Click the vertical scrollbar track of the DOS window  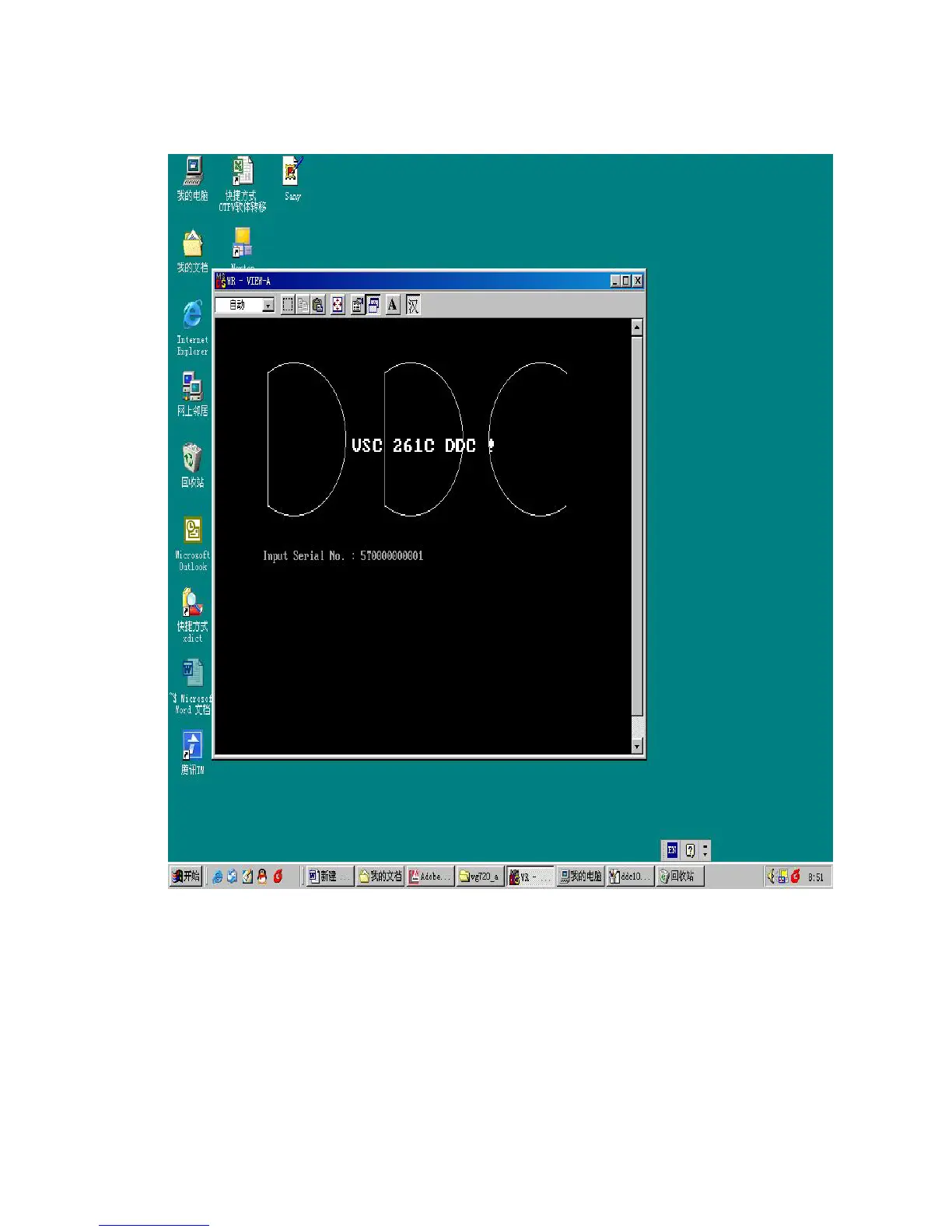tap(637, 537)
